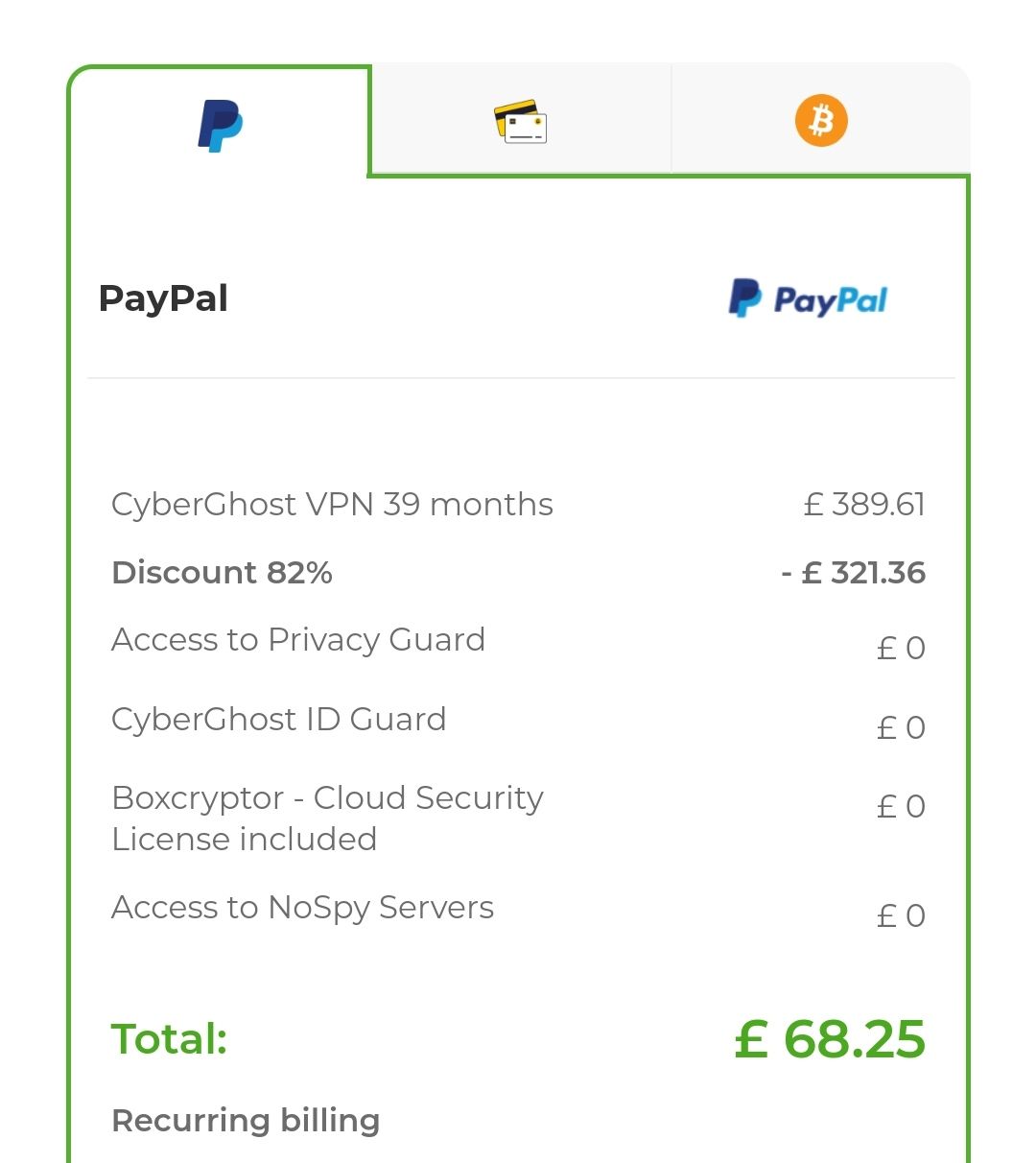The width and height of the screenshot is (1036, 1163).
Task: Click the Boxcryptor Cloud Security License item
Action: (x=327, y=819)
